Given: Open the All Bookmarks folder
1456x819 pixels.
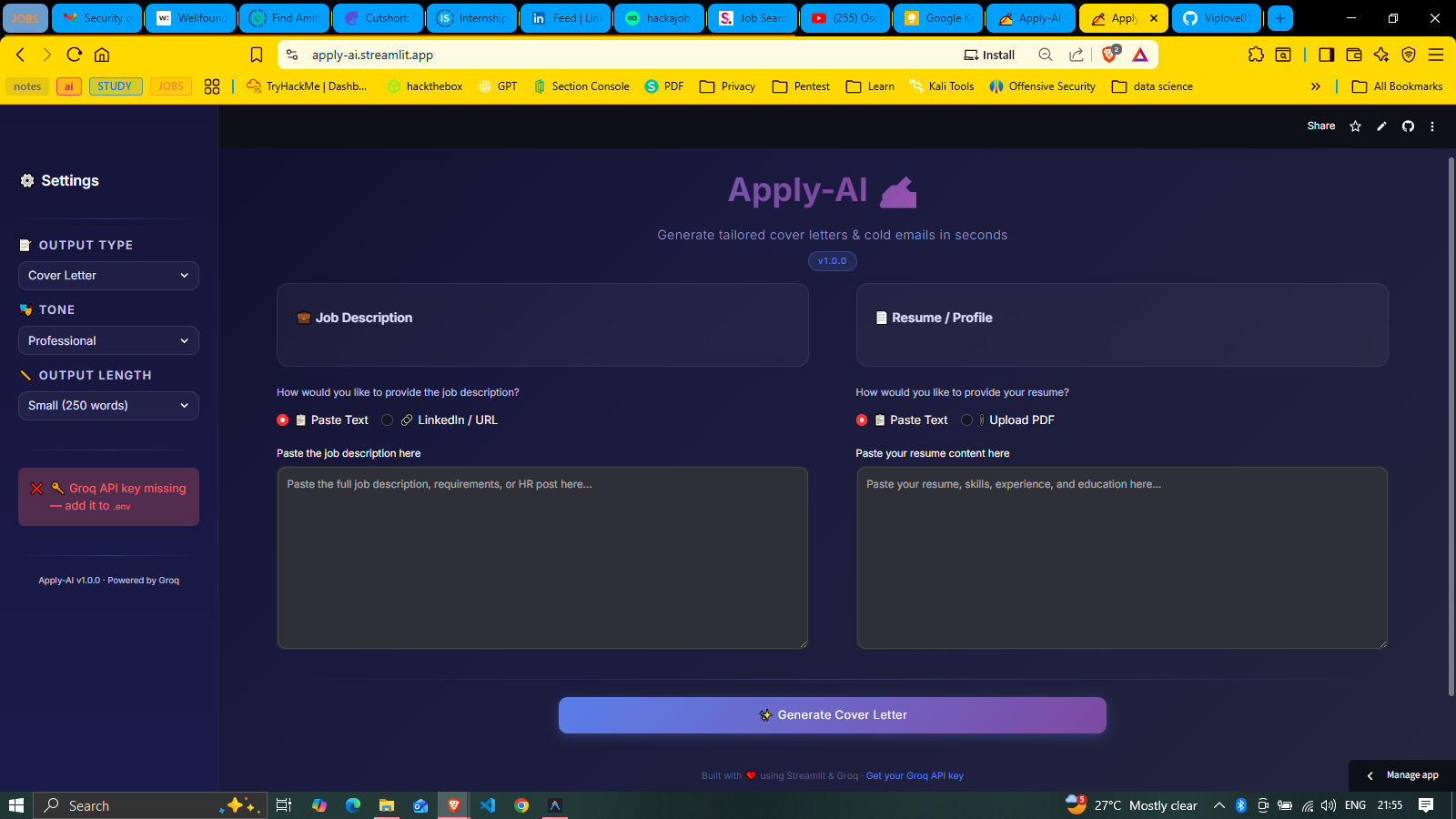Looking at the screenshot, I should click(1398, 86).
